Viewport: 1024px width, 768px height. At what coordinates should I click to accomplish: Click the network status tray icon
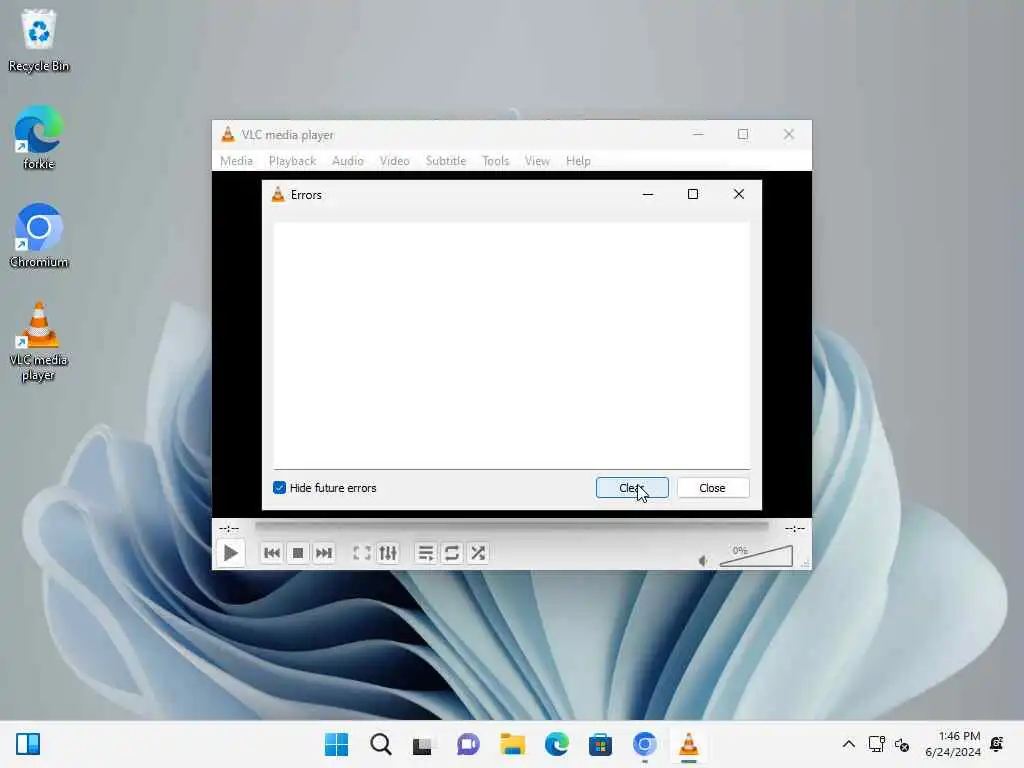(x=876, y=744)
